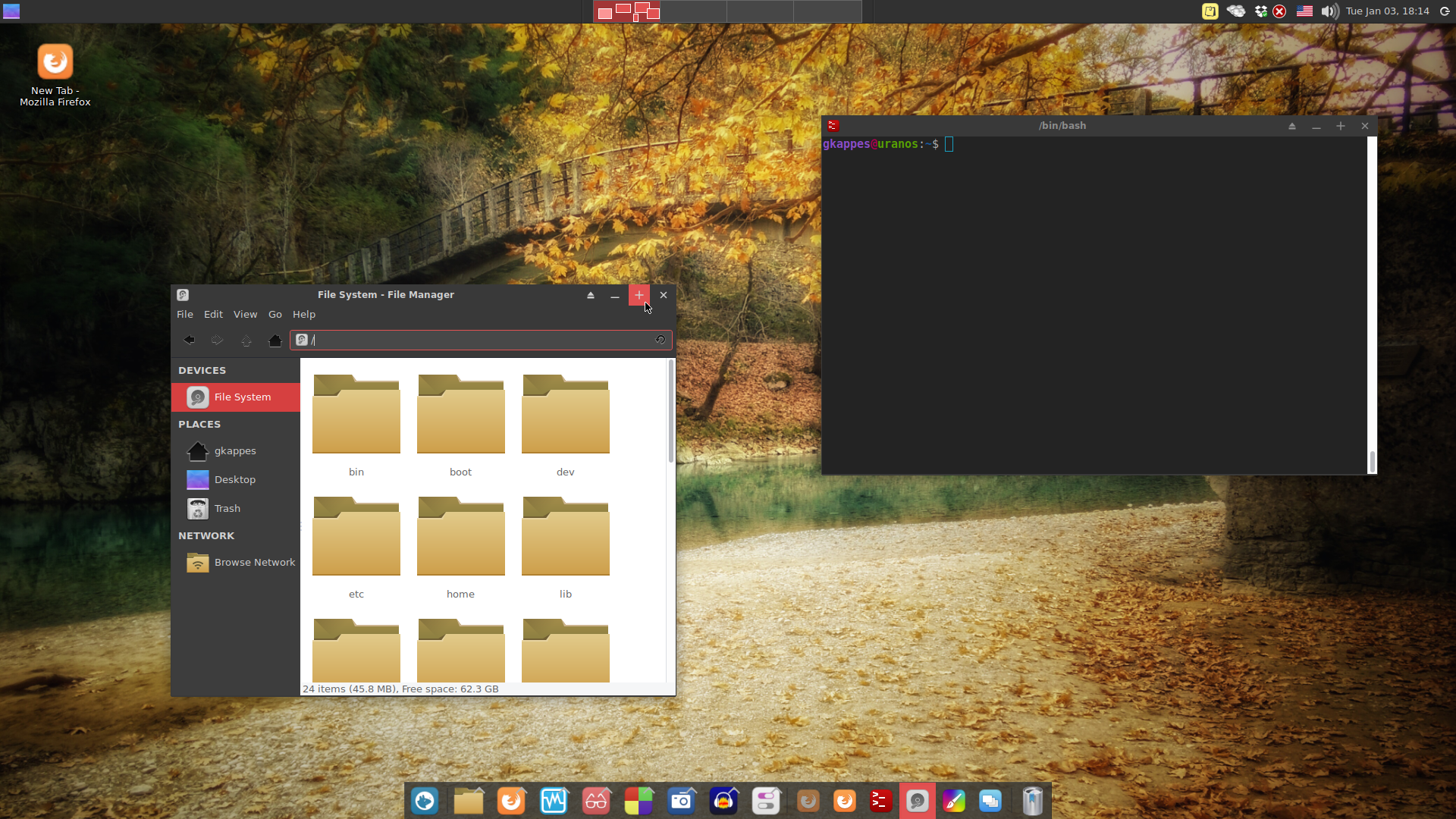This screenshot has width=1456, height=819.
Task: Click the reload icon in the path bar
Action: click(661, 340)
